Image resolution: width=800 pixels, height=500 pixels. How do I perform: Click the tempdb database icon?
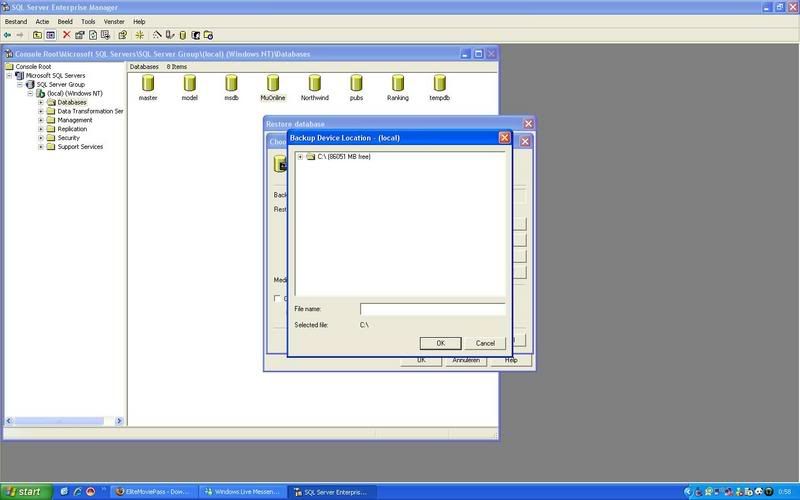(440, 83)
